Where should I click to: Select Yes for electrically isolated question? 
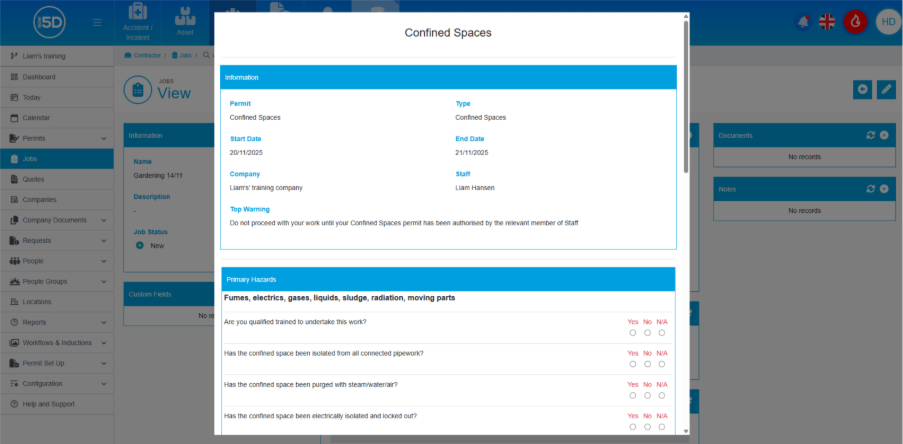tap(633, 427)
